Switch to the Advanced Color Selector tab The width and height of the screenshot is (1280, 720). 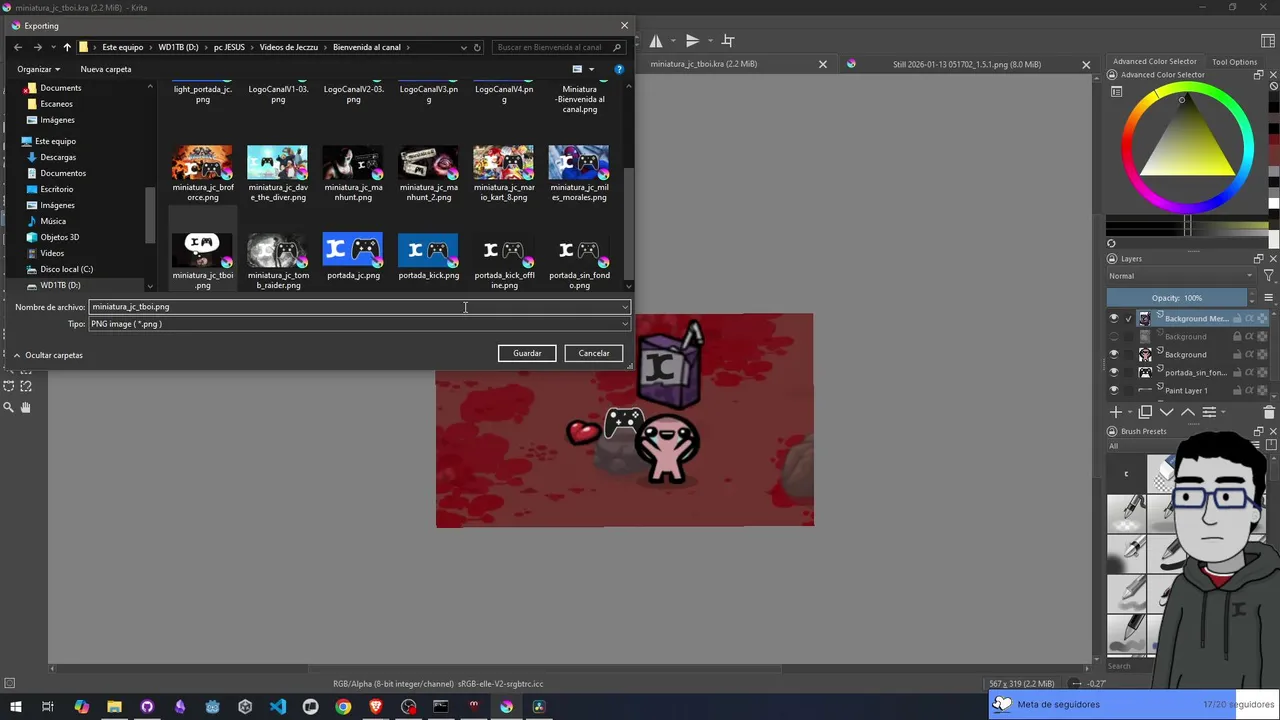click(x=1155, y=62)
